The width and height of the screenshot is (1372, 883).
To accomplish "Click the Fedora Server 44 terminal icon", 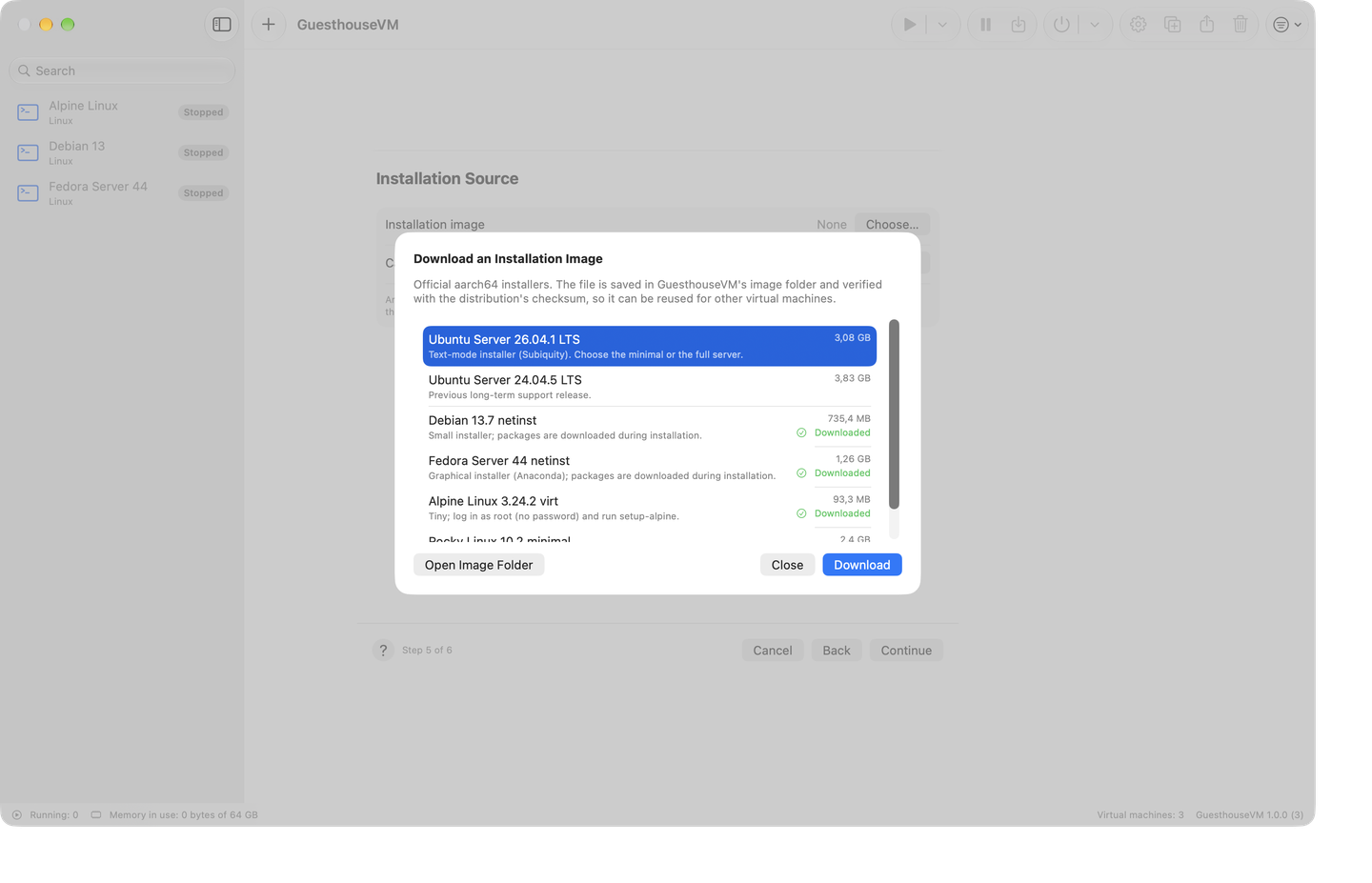I will (29, 192).
